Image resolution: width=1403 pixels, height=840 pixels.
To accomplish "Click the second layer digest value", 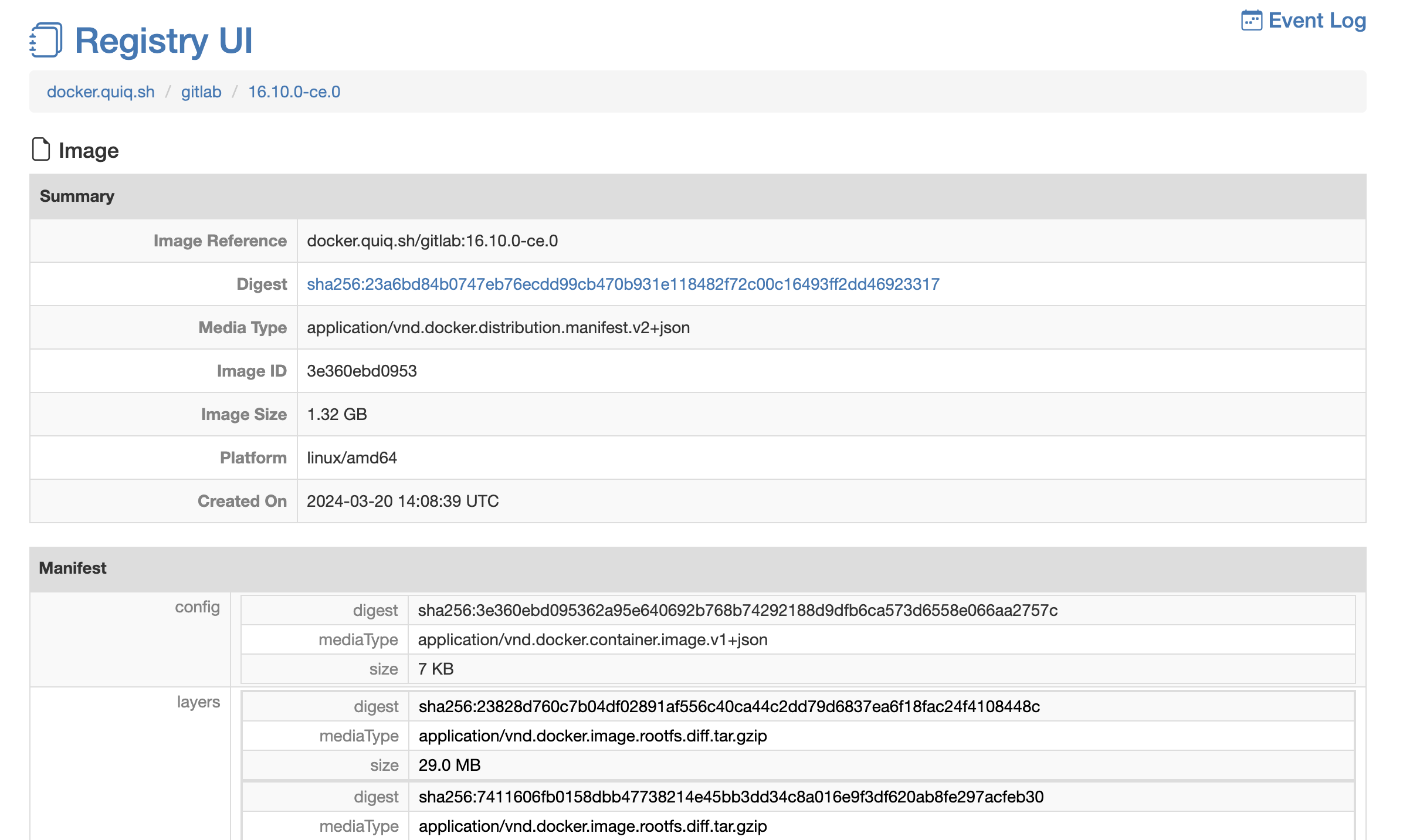I will click(x=731, y=797).
